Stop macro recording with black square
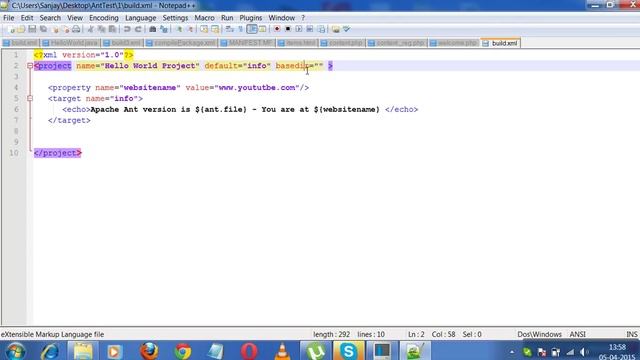640x360 pixels. click(288, 29)
